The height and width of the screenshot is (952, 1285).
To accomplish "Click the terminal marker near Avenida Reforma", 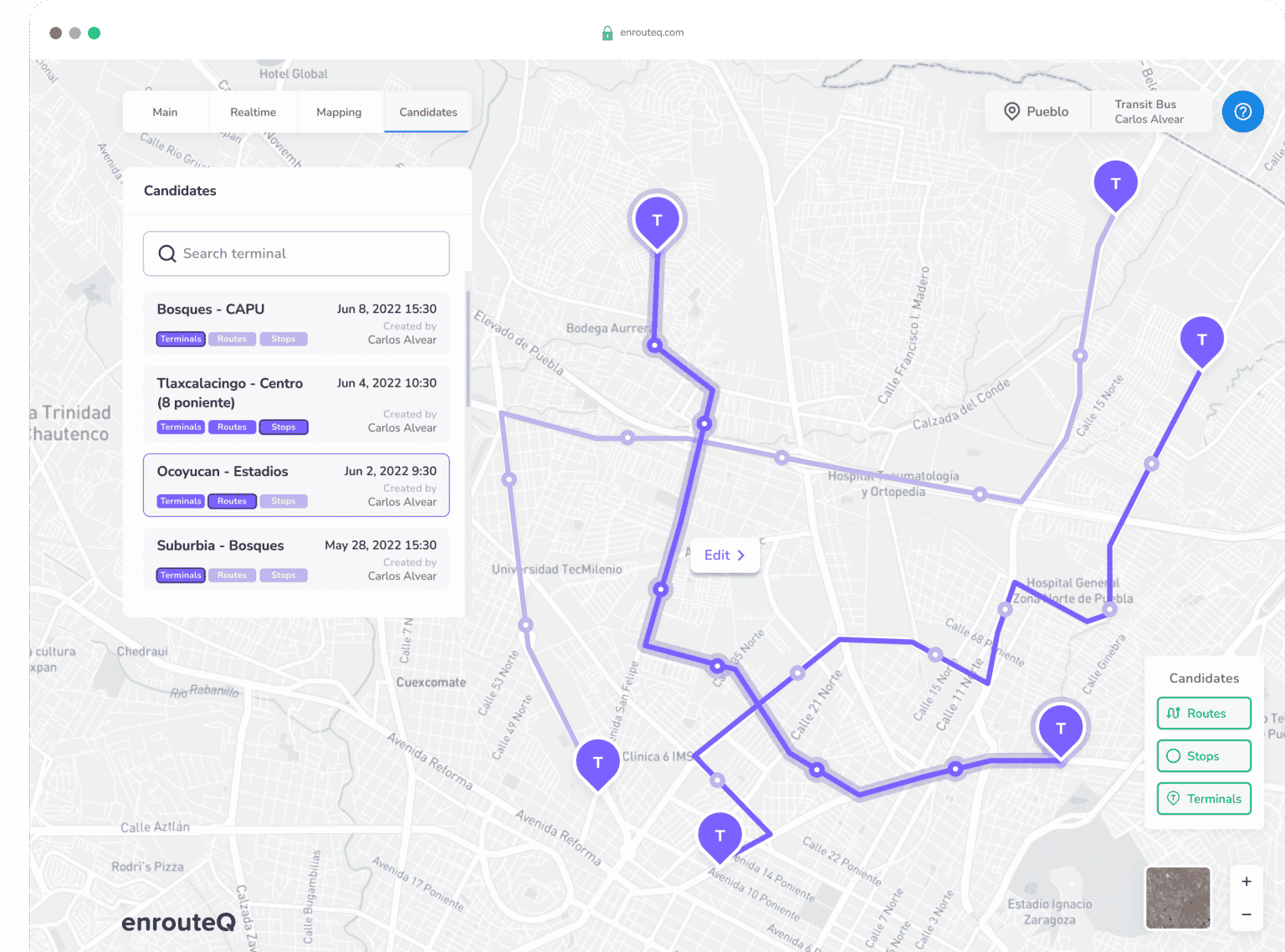I will pyautogui.click(x=597, y=762).
